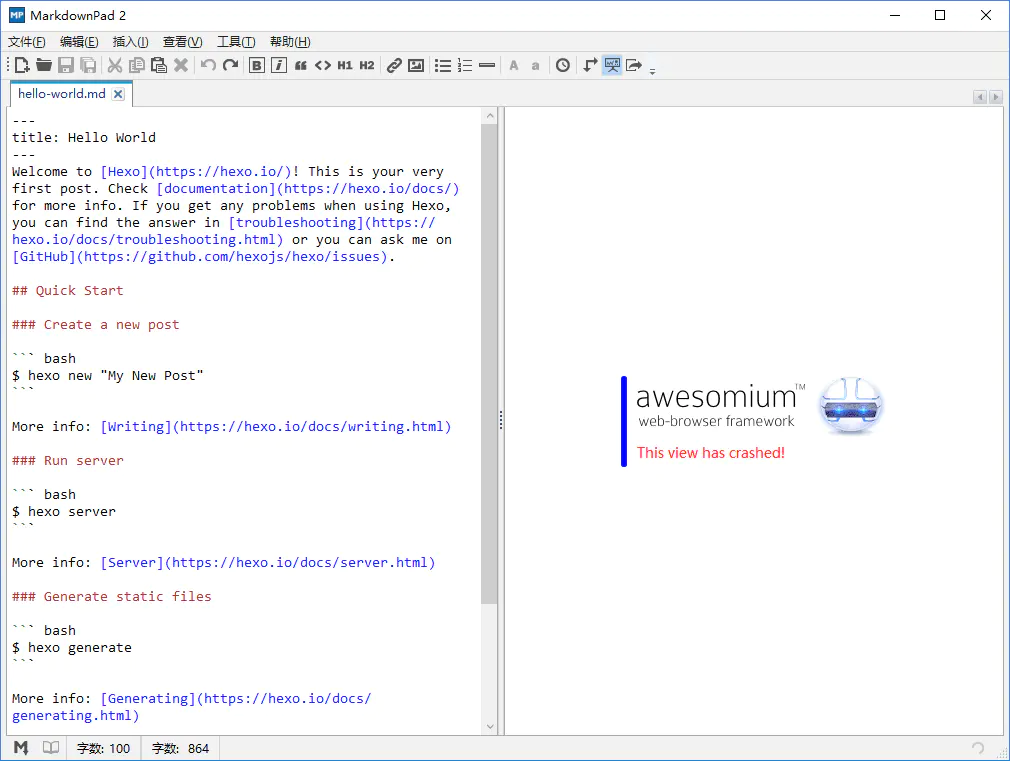Save all open documents
The height and width of the screenshot is (761, 1010).
coord(88,65)
